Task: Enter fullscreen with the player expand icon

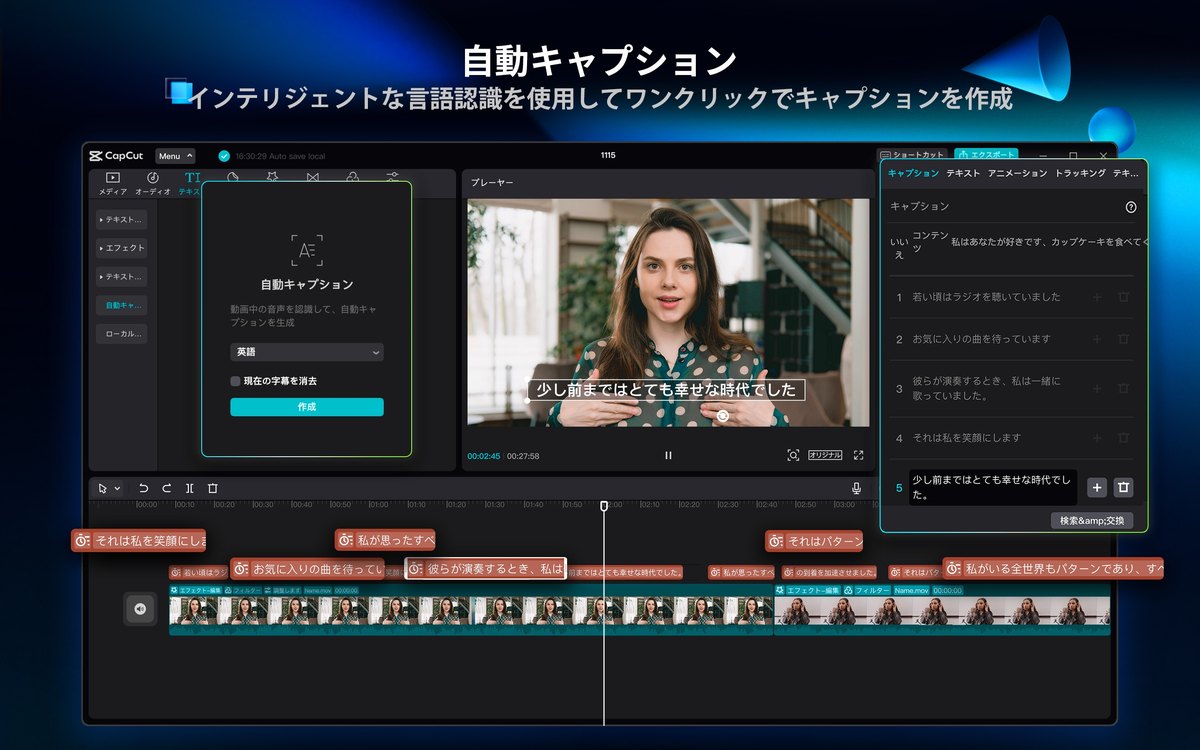Action: 858,455
